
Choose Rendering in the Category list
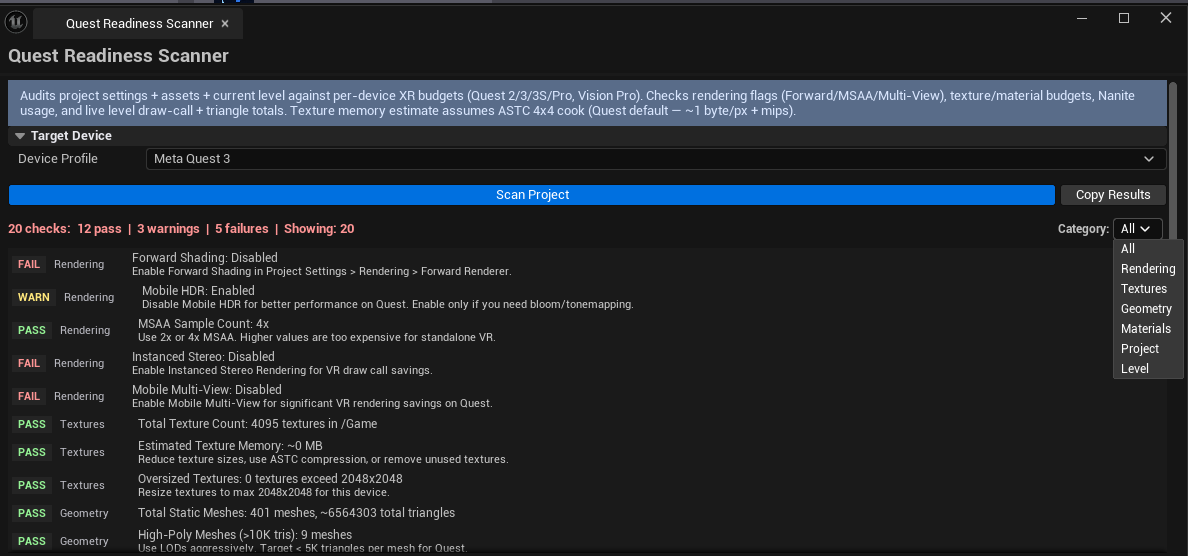1148,269
